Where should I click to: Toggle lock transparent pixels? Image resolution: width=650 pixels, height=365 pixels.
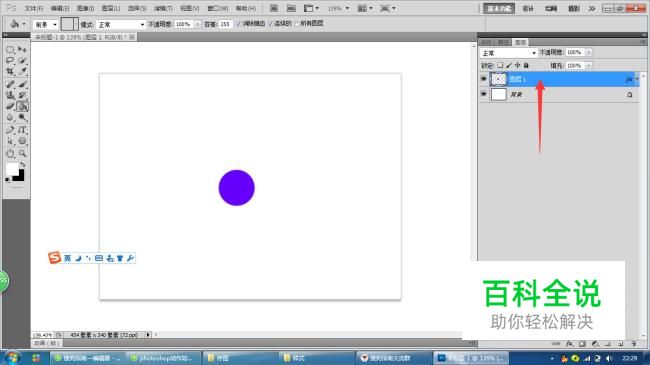click(x=500, y=65)
